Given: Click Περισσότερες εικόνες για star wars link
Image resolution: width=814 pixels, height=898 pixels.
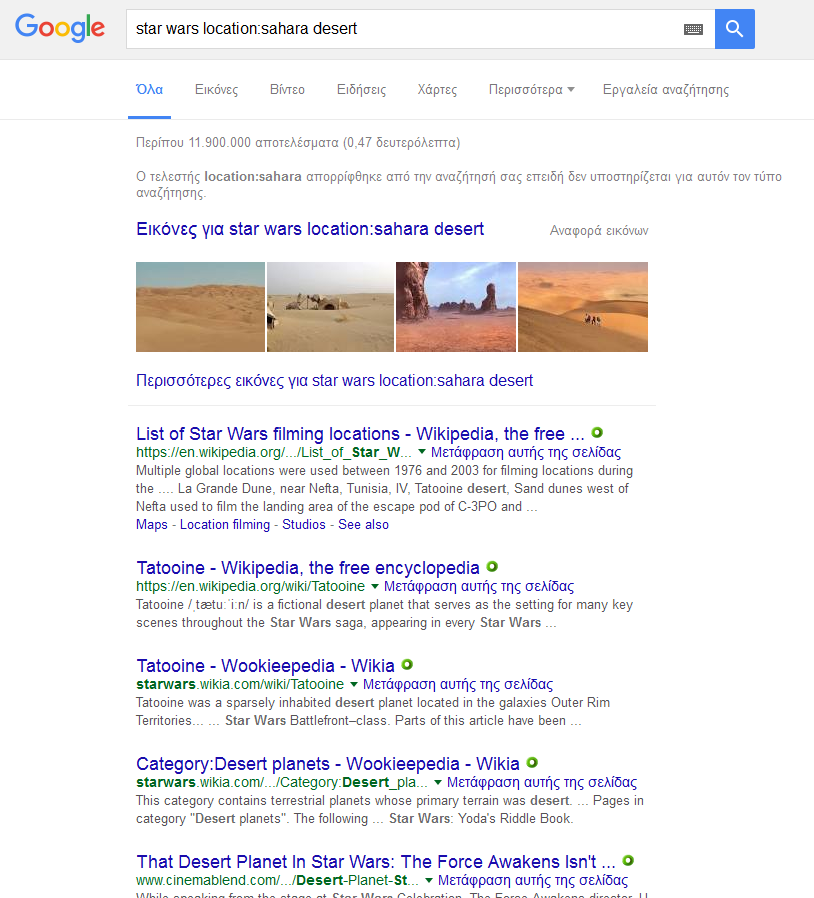Looking at the screenshot, I should pos(335,381).
